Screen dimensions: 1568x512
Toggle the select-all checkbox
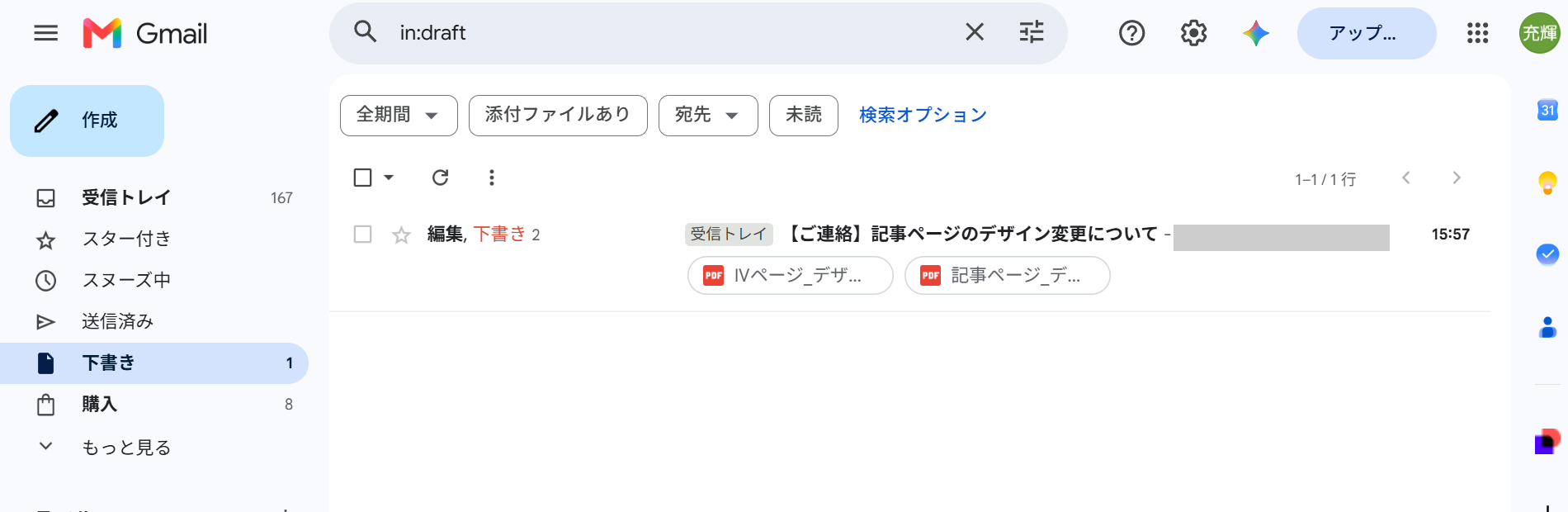point(362,178)
